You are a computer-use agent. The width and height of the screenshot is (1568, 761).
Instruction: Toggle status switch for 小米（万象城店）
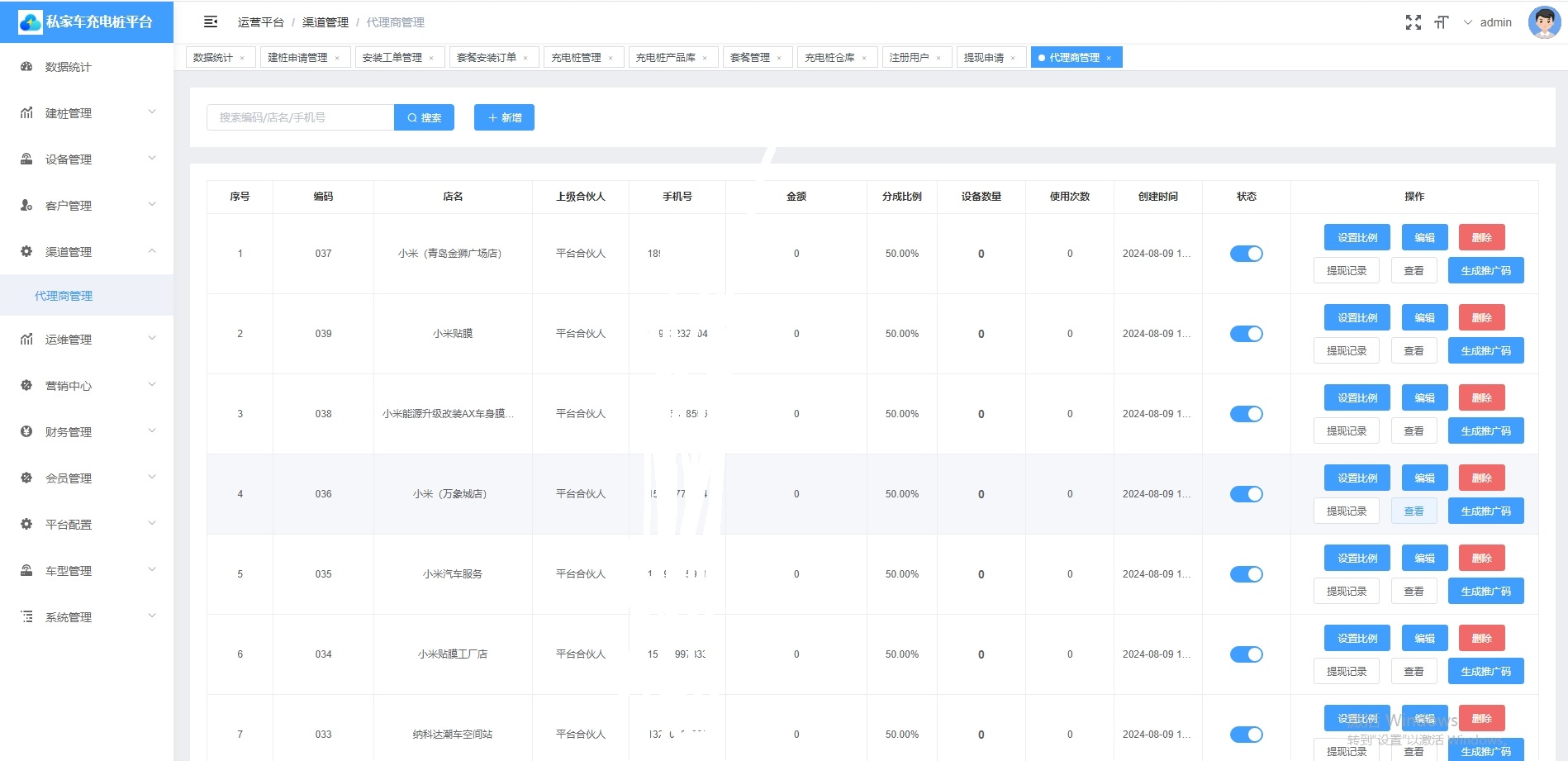1246,494
